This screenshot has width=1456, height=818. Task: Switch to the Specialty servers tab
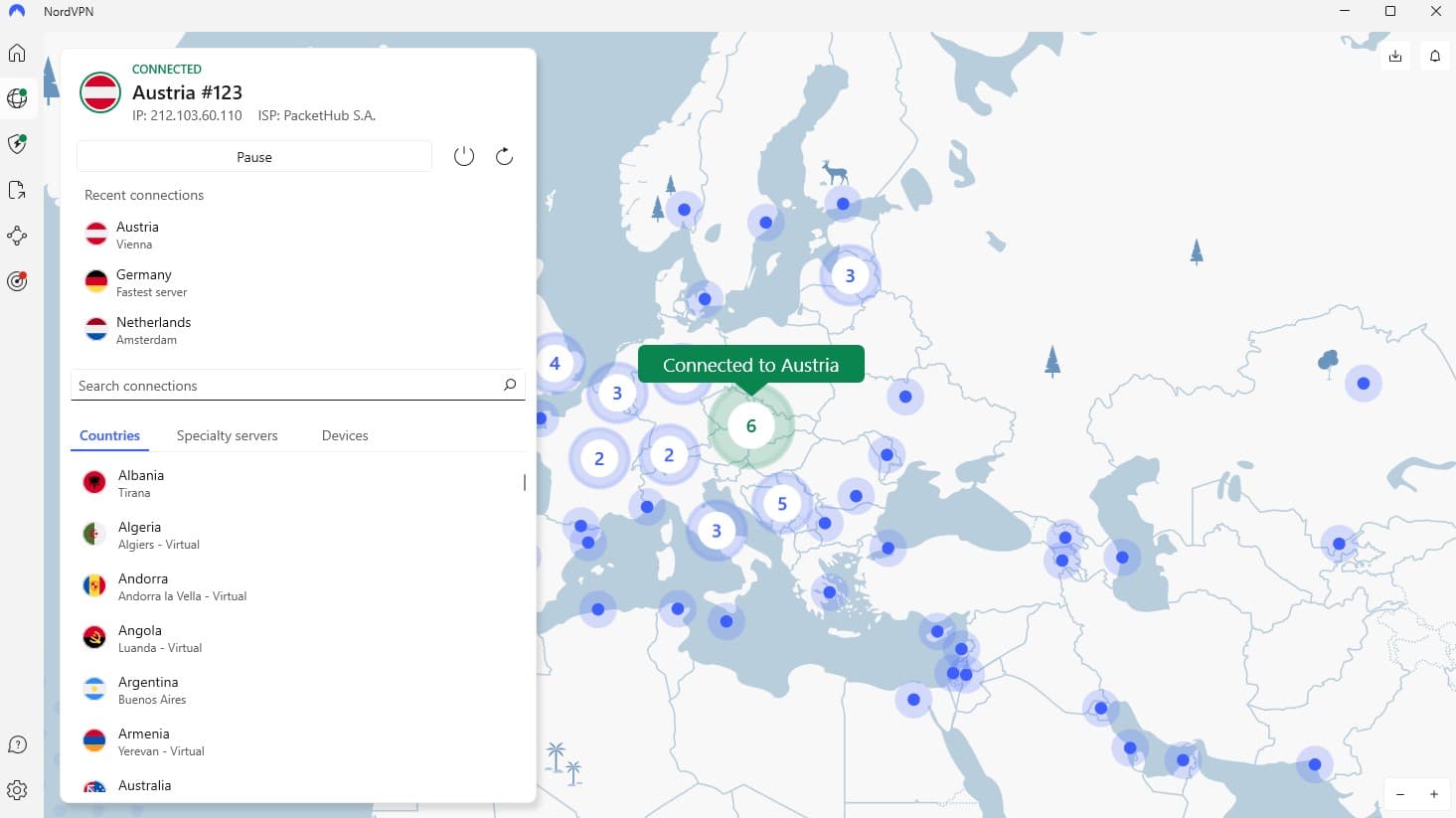pyautogui.click(x=227, y=435)
